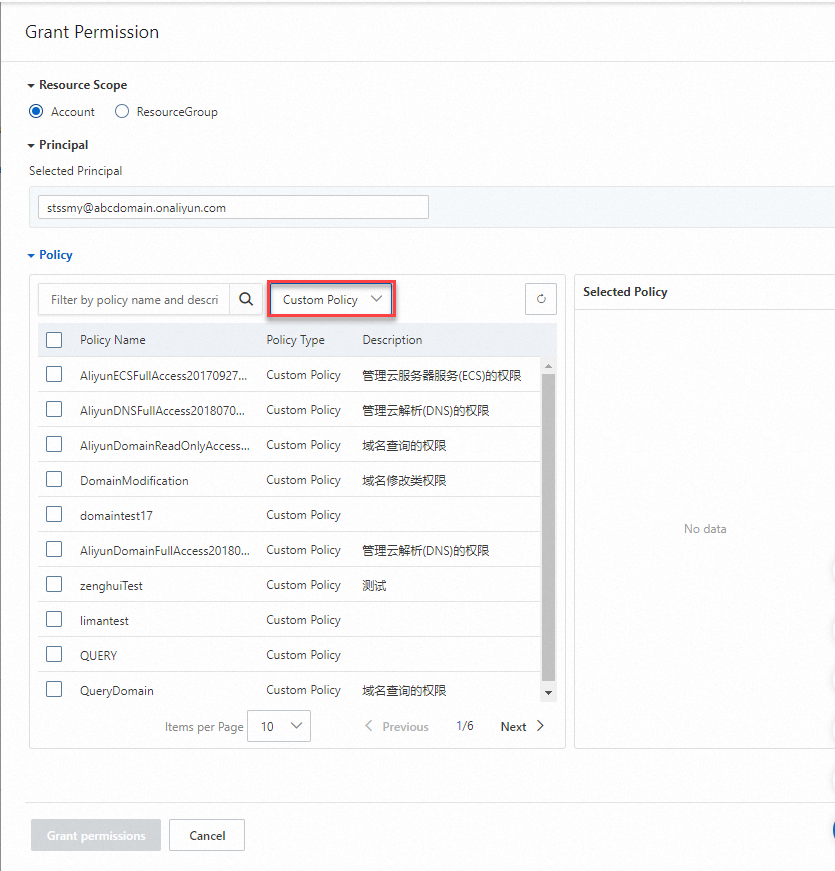Click the AliyunDNSFullAccess2018070 policy name

coord(162,411)
